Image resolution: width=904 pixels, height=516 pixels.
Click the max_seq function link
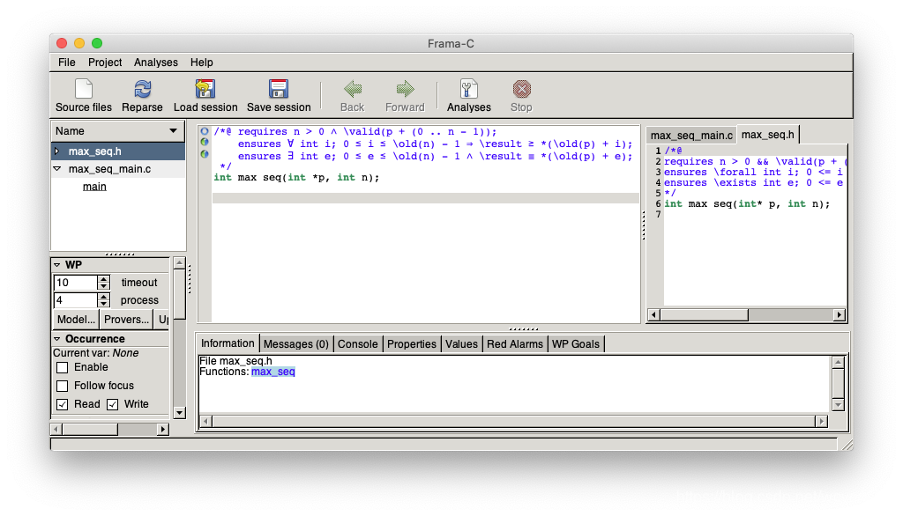[x=273, y=372]
